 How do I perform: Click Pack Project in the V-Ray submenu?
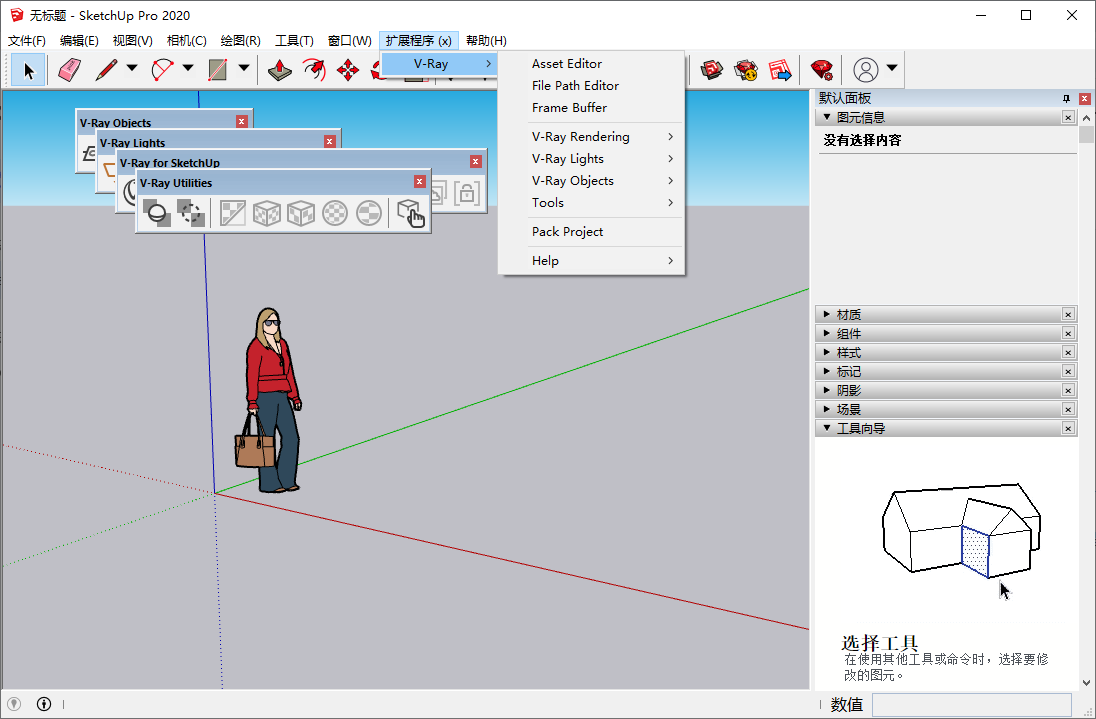[x=567, y=231]
